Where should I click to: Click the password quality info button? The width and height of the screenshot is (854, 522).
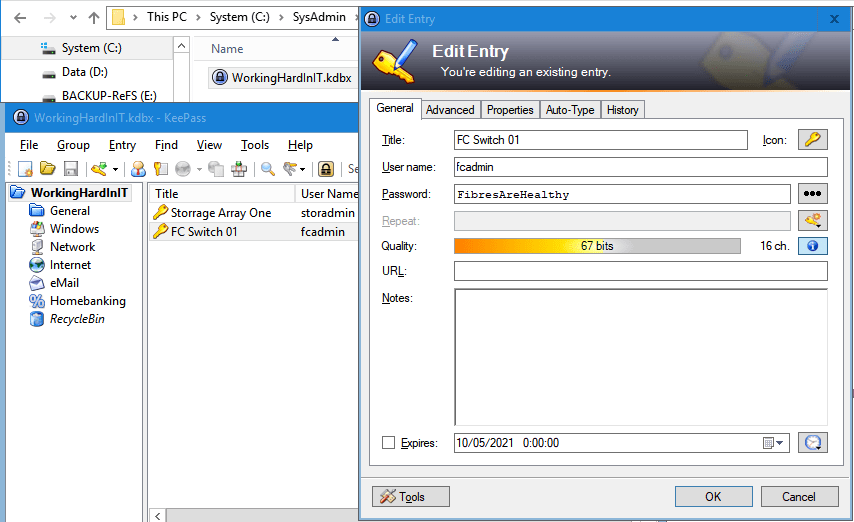coord(813,246)
